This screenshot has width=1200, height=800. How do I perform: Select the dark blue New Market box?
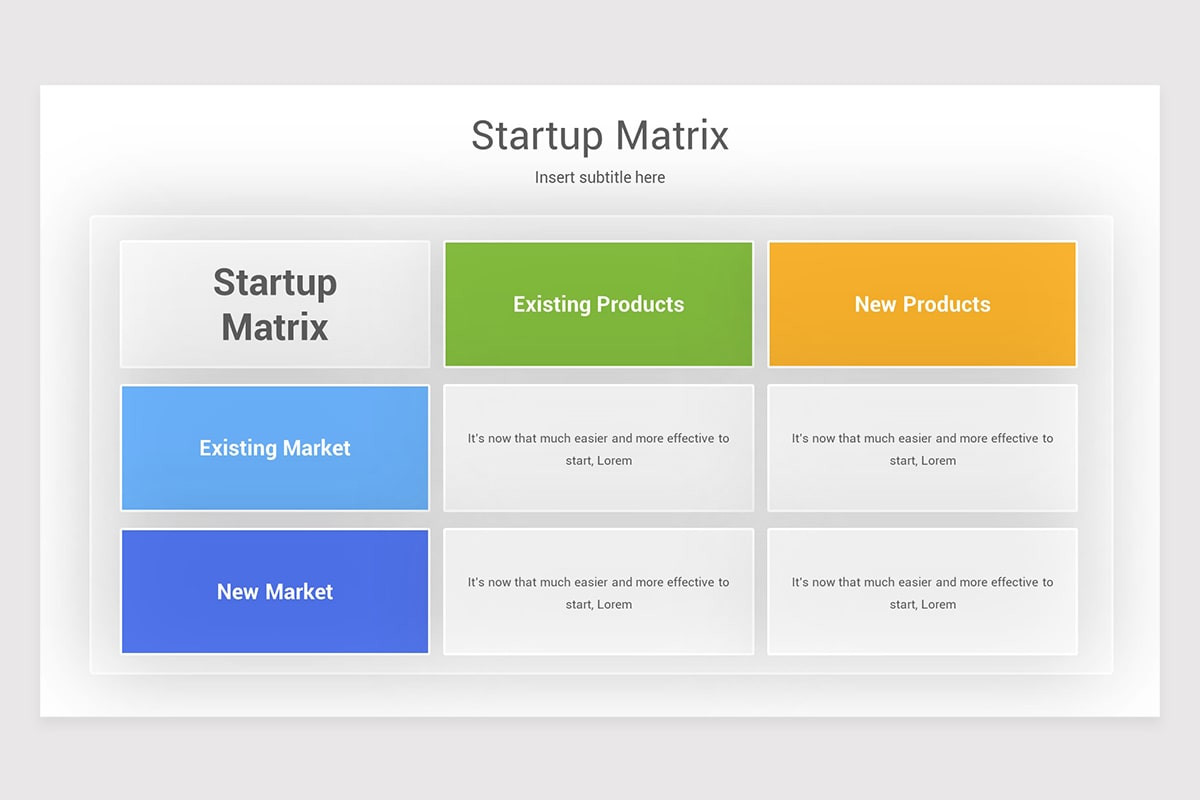pyautogui.click(x=275, y=592)
